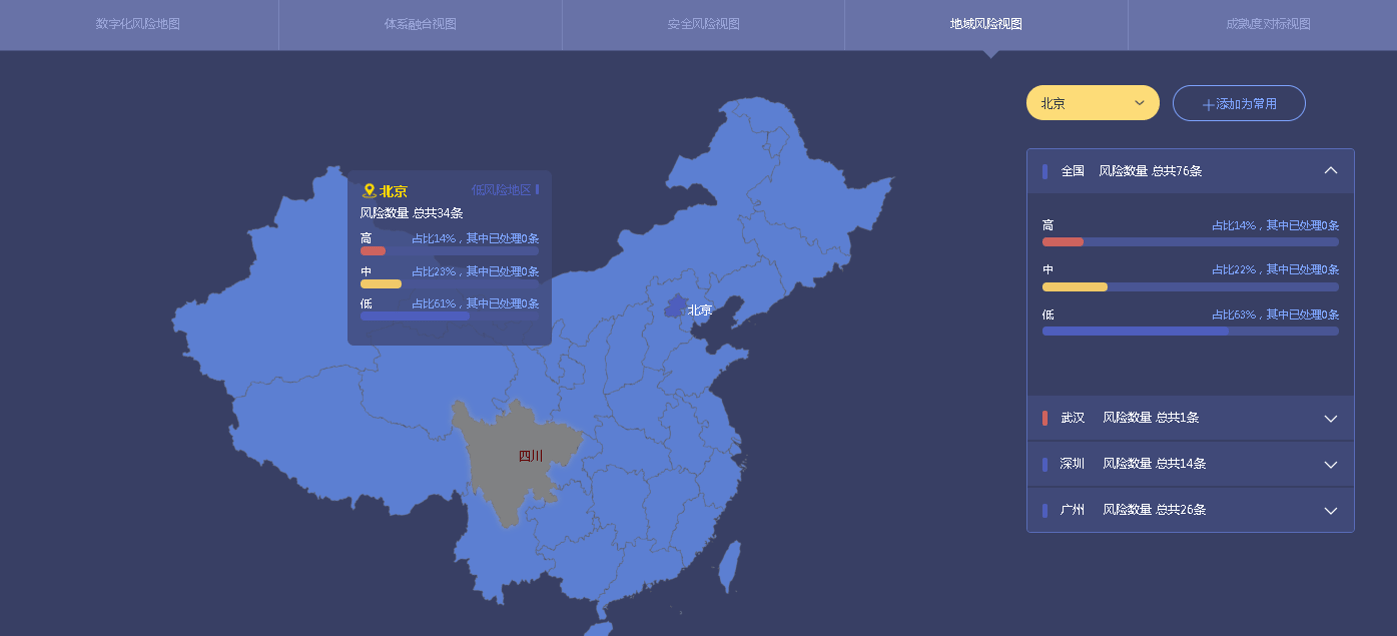Expand the 广州 risk row

(1330, 510)
